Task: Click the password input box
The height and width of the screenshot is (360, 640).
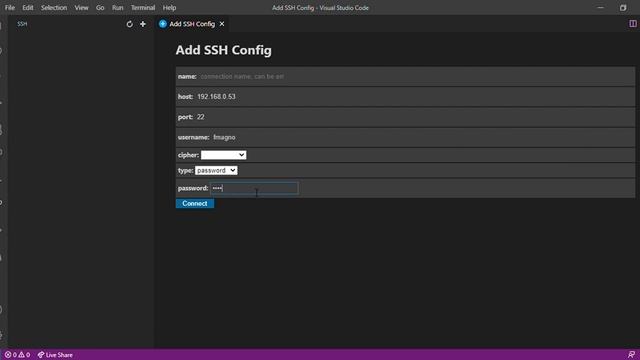Action: click(x=254, y=188)
